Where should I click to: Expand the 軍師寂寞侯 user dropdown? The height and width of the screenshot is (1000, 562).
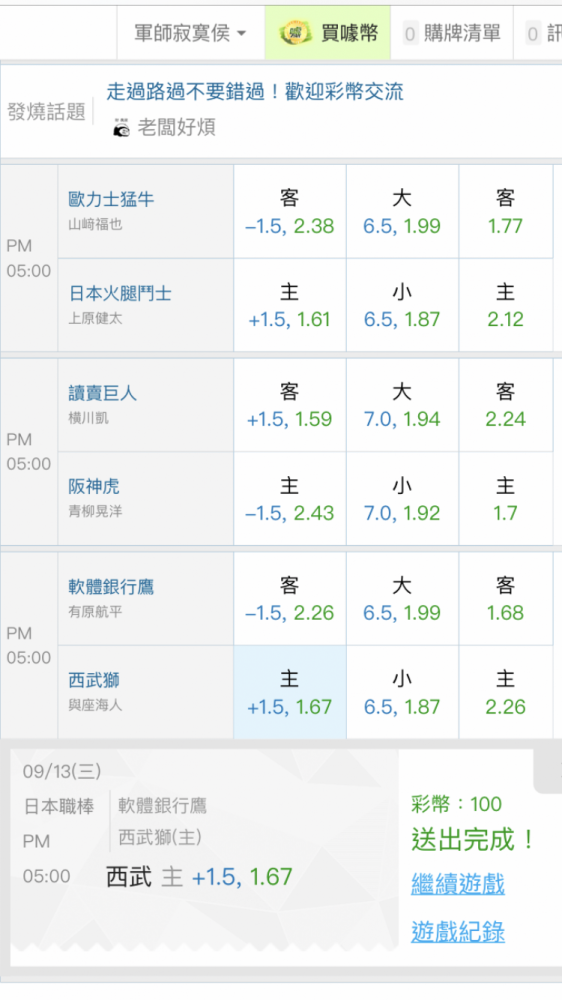190,33
